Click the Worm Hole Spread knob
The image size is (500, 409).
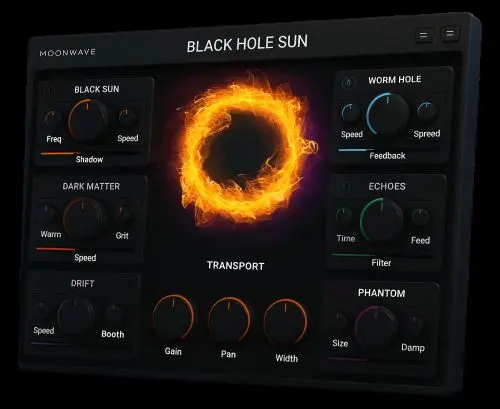click(427, 111)
